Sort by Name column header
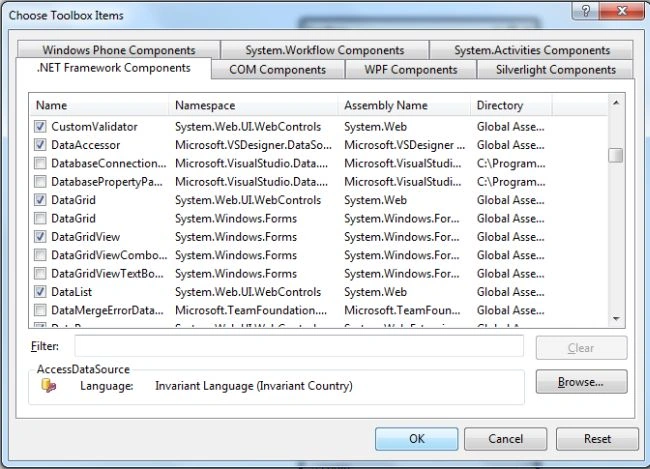650x469 pixels. 99,105
